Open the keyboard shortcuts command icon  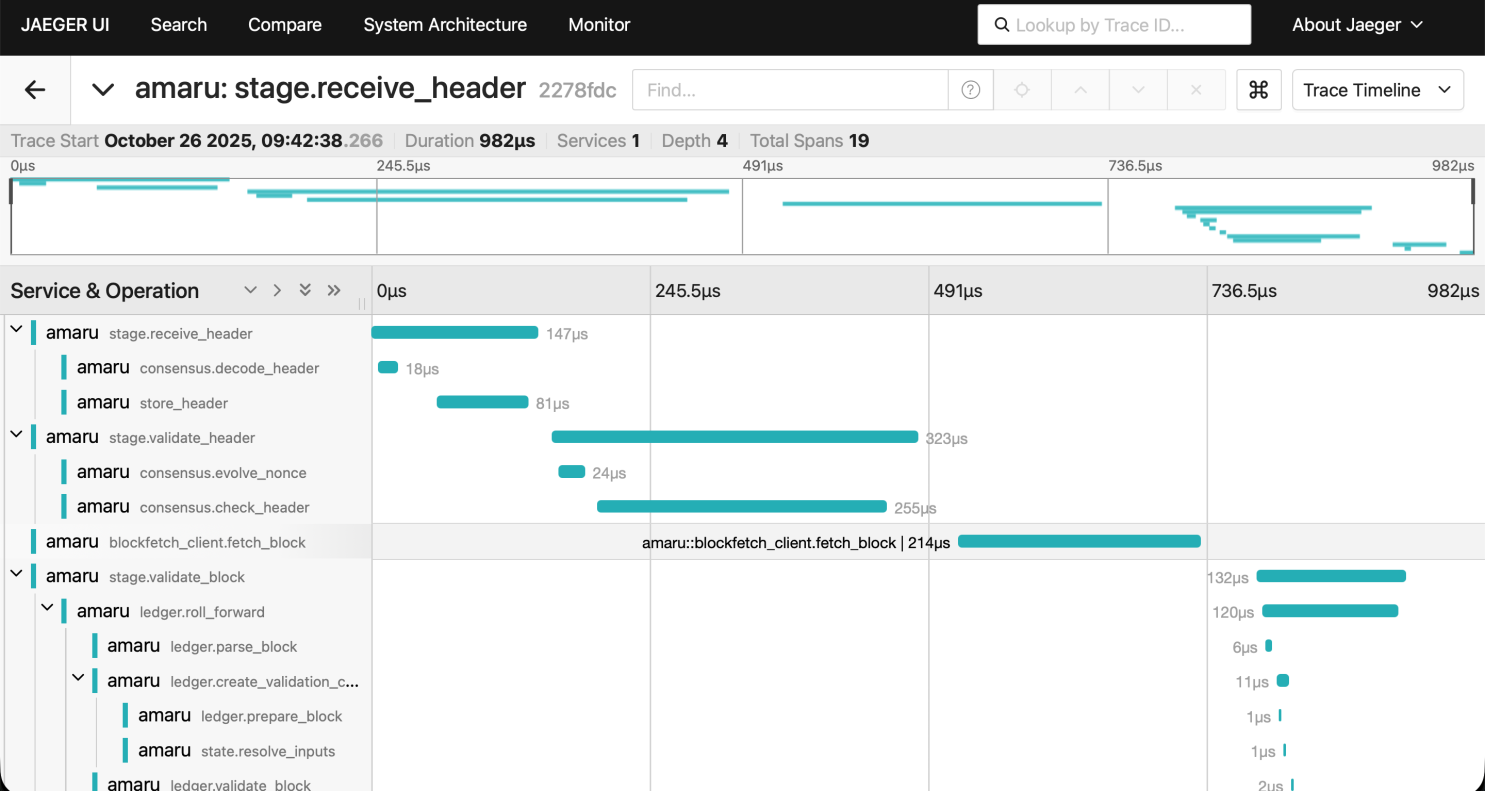click(1259, 90)
